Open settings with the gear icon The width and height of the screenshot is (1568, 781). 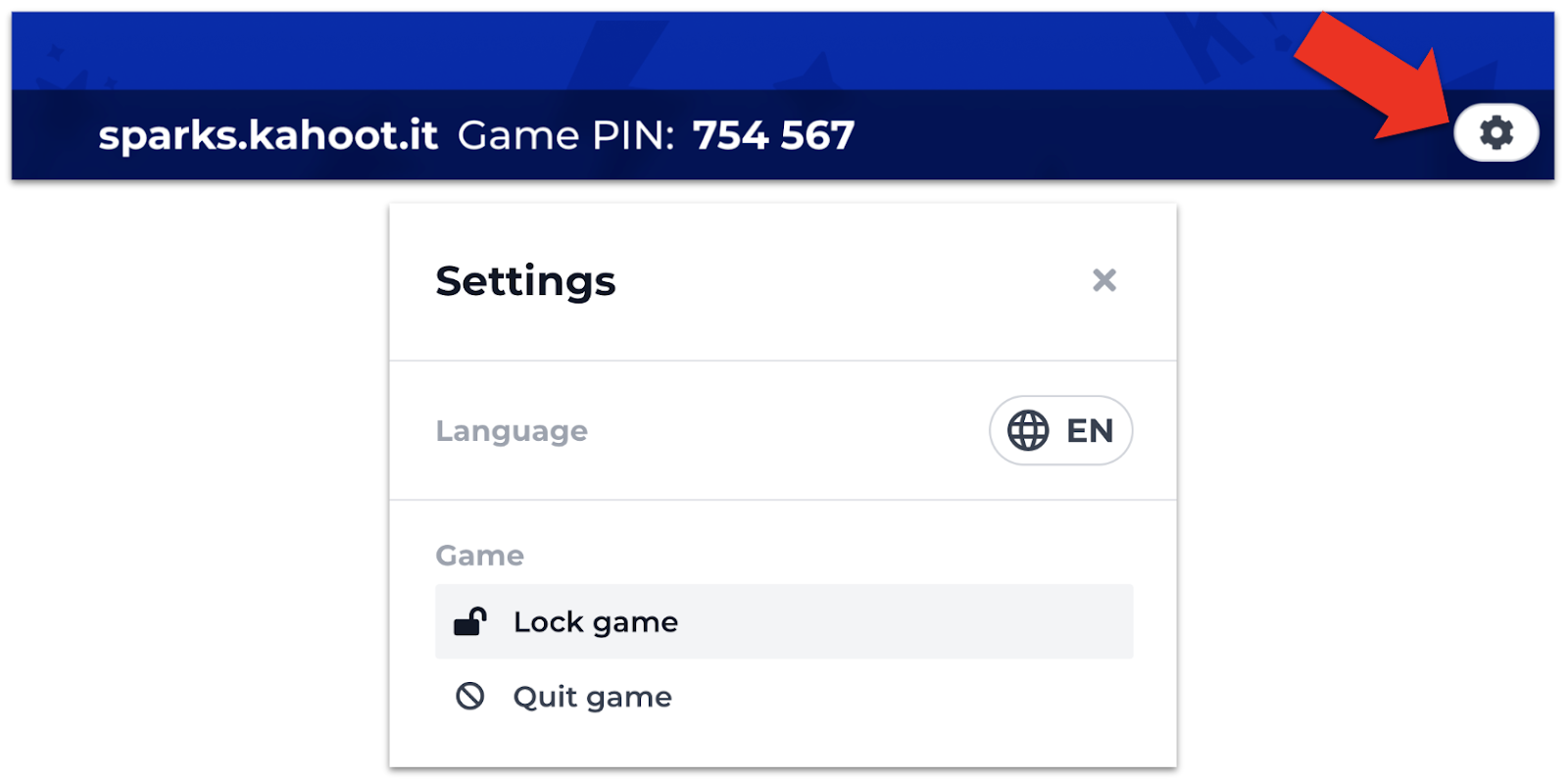coord(1495,132)
